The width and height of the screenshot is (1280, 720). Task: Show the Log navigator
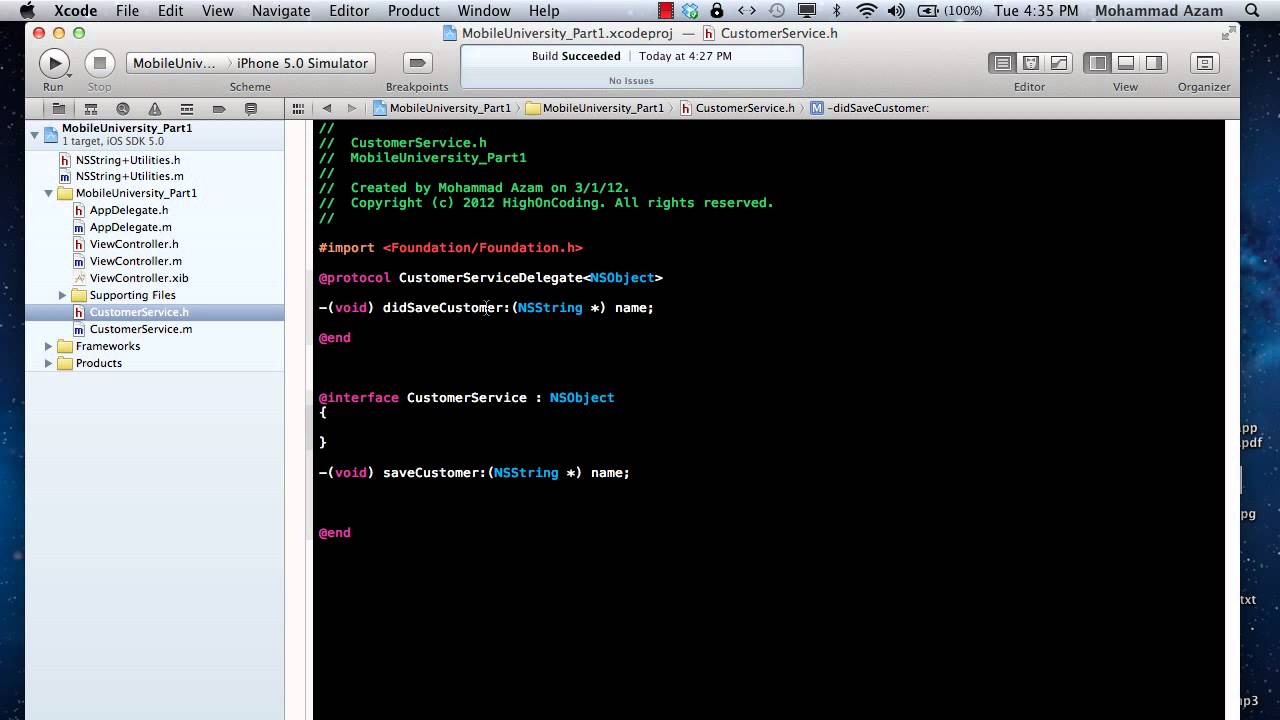[x=251, y=108]
